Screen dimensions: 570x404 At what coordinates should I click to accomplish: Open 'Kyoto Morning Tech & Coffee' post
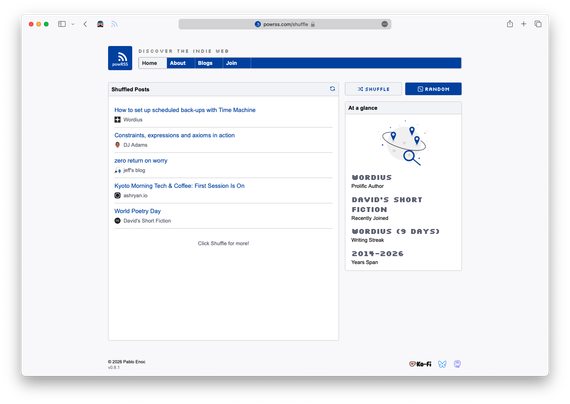[x=179, y=186]
